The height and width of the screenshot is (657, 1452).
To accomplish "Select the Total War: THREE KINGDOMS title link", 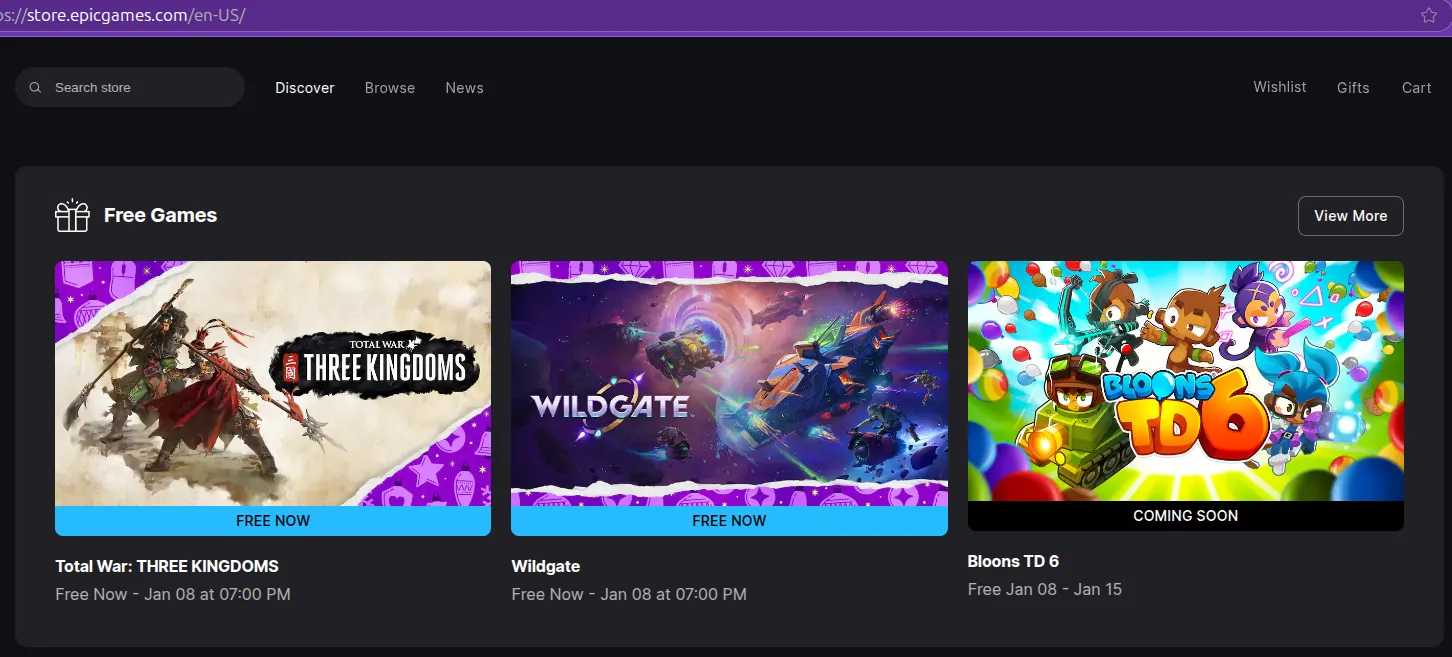I will click(x=167, y=566).
